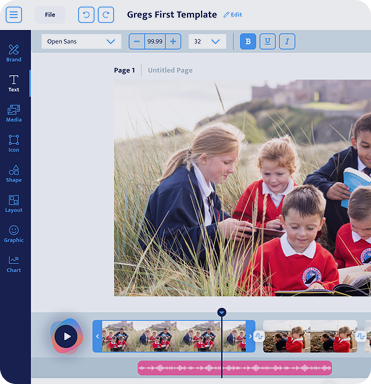Viewport: 371px width, 384px height.
Task: Click Edit link beside template name
Action: point(233,15)
